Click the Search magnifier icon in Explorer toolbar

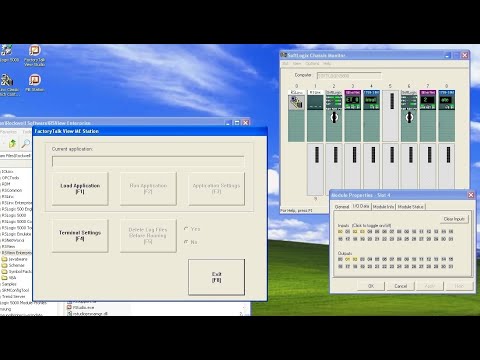tap(25, 144)
